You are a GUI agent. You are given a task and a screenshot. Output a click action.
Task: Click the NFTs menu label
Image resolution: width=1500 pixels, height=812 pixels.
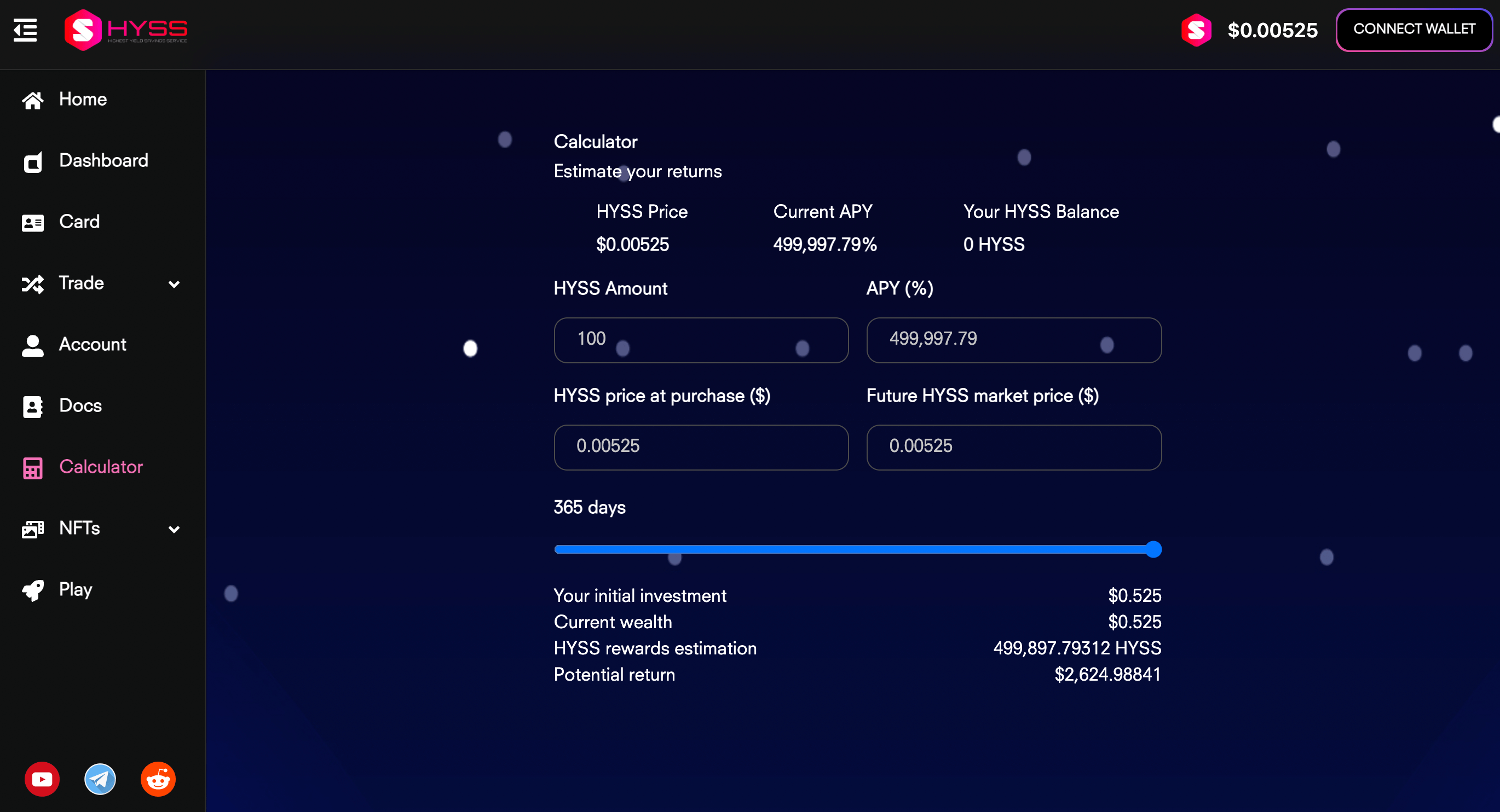coord(80,529)
